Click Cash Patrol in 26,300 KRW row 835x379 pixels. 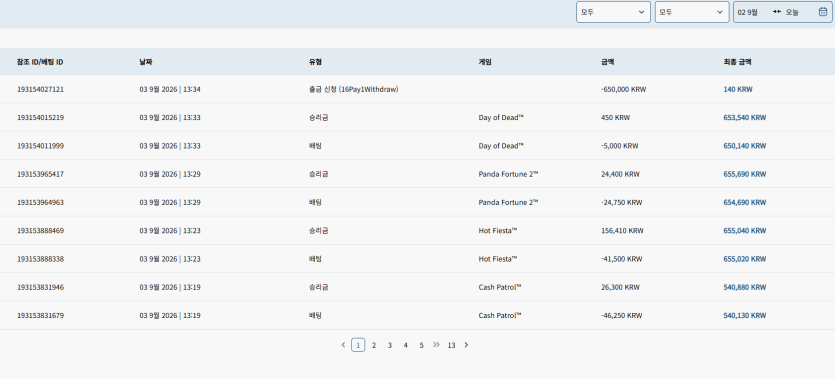(500, 287)
